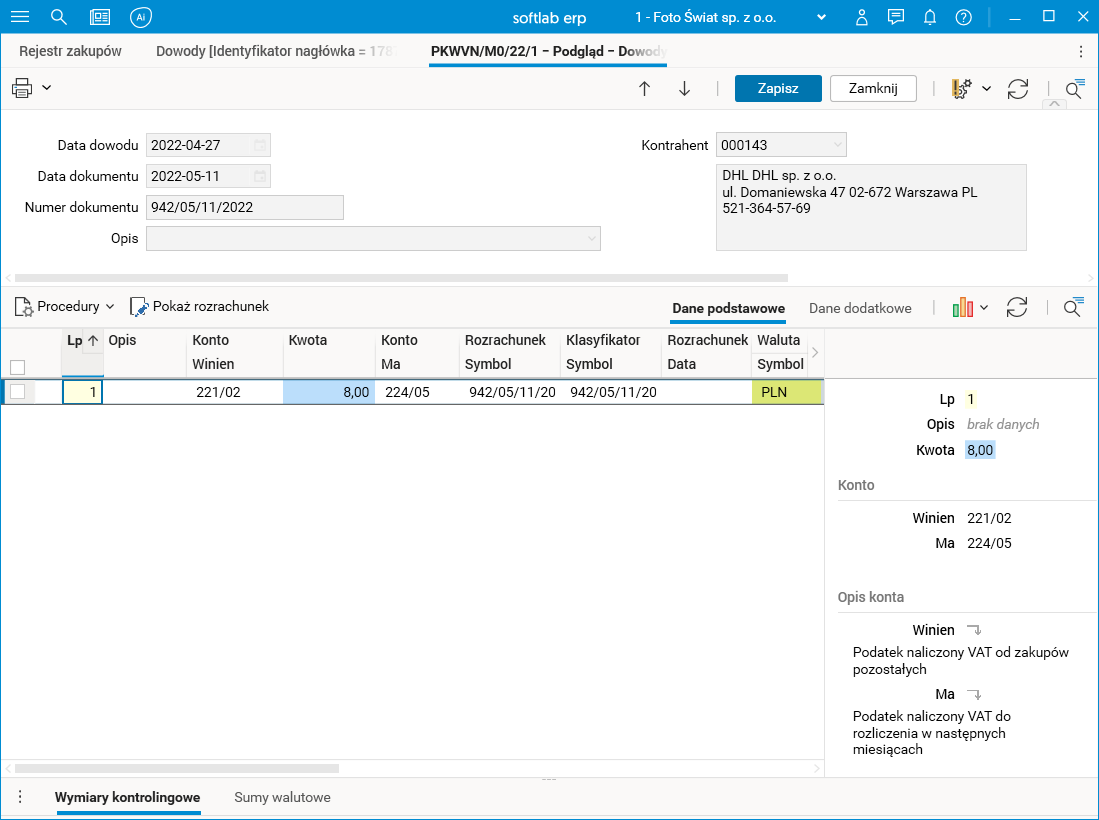The height and width of the screenshot is (820, 1099).
Task: Click the 224/05 Konto Ma cell
Action: (x=418, y=392)
